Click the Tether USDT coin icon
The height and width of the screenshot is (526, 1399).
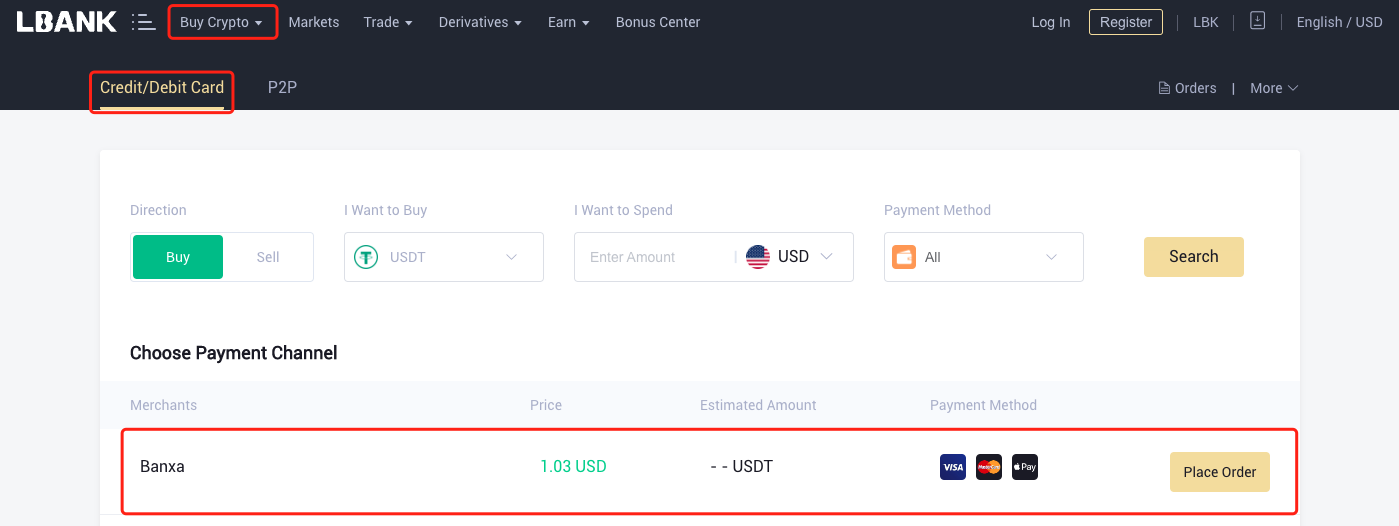tap(366, 257)
